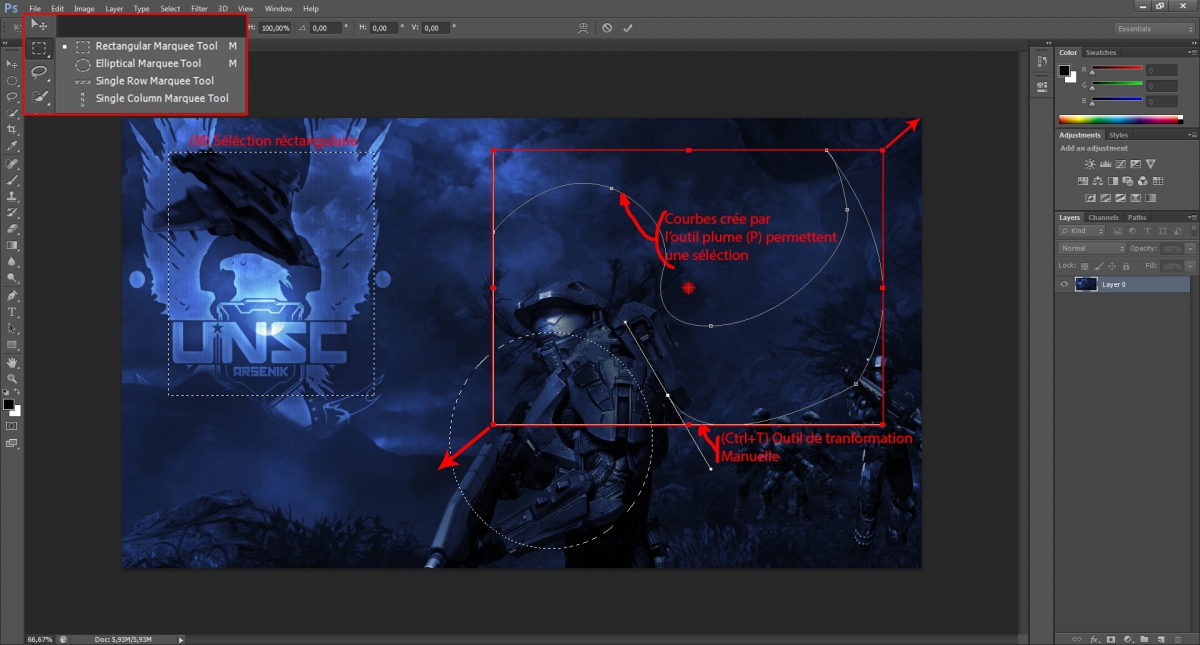Viewport: 1200px width, 645px height.
Task: Toggle the type layer filter icon
Action: [1147, 231]
